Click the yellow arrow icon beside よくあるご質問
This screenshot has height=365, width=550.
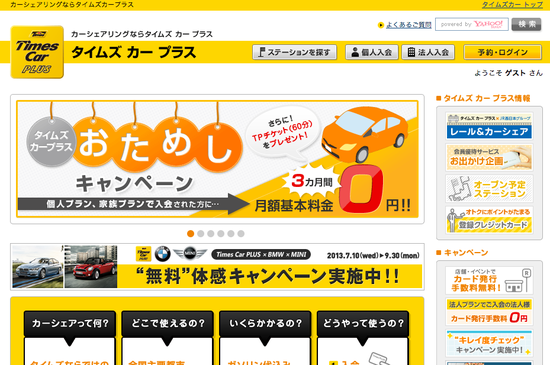coord(381,25)
